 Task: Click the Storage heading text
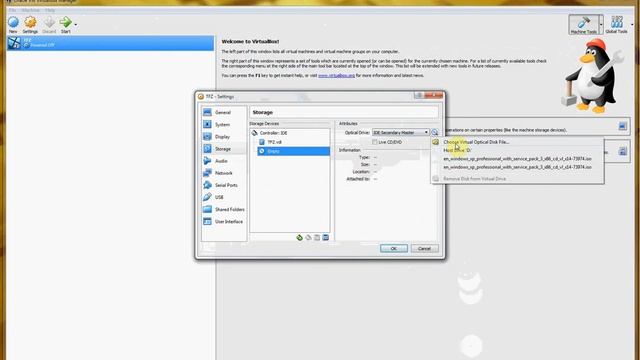point(262,112)
